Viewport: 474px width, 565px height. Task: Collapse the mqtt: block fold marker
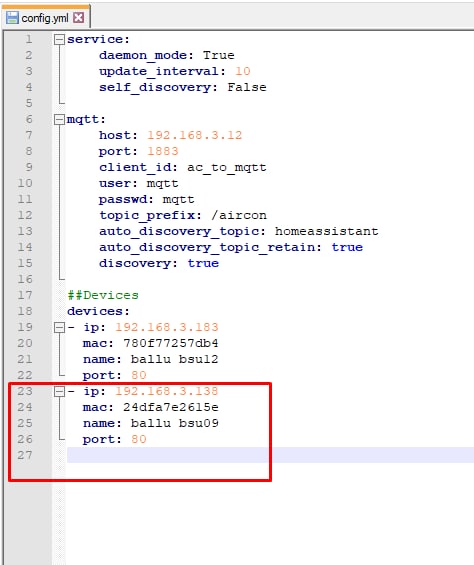pyautogui.click(x=59, y=119)
